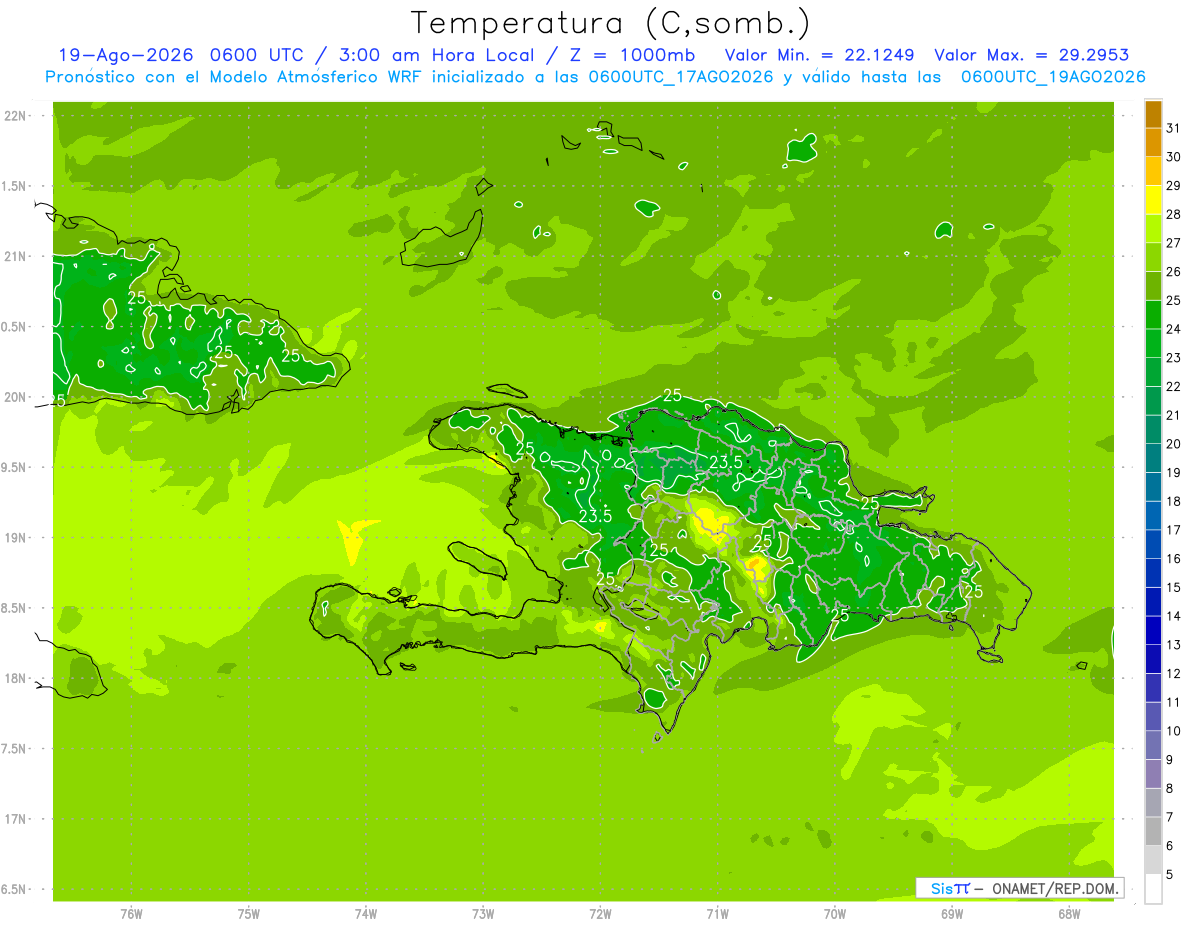1200x927 pixels.
Task: Click 'Valor Max. = 29.2953' text
Action: coord(1031,55)
